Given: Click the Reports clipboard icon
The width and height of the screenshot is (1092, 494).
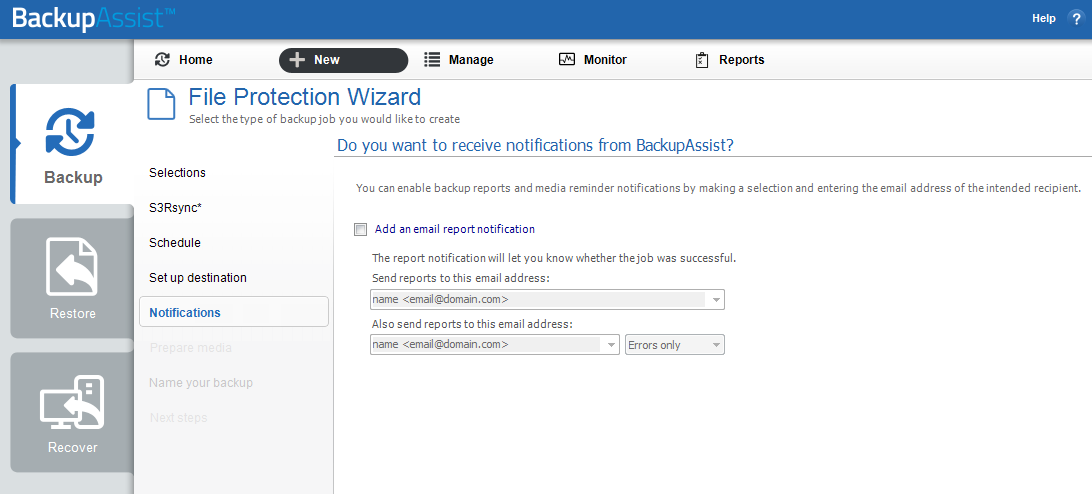Looking at the screenshot, I should coord(702,61).
